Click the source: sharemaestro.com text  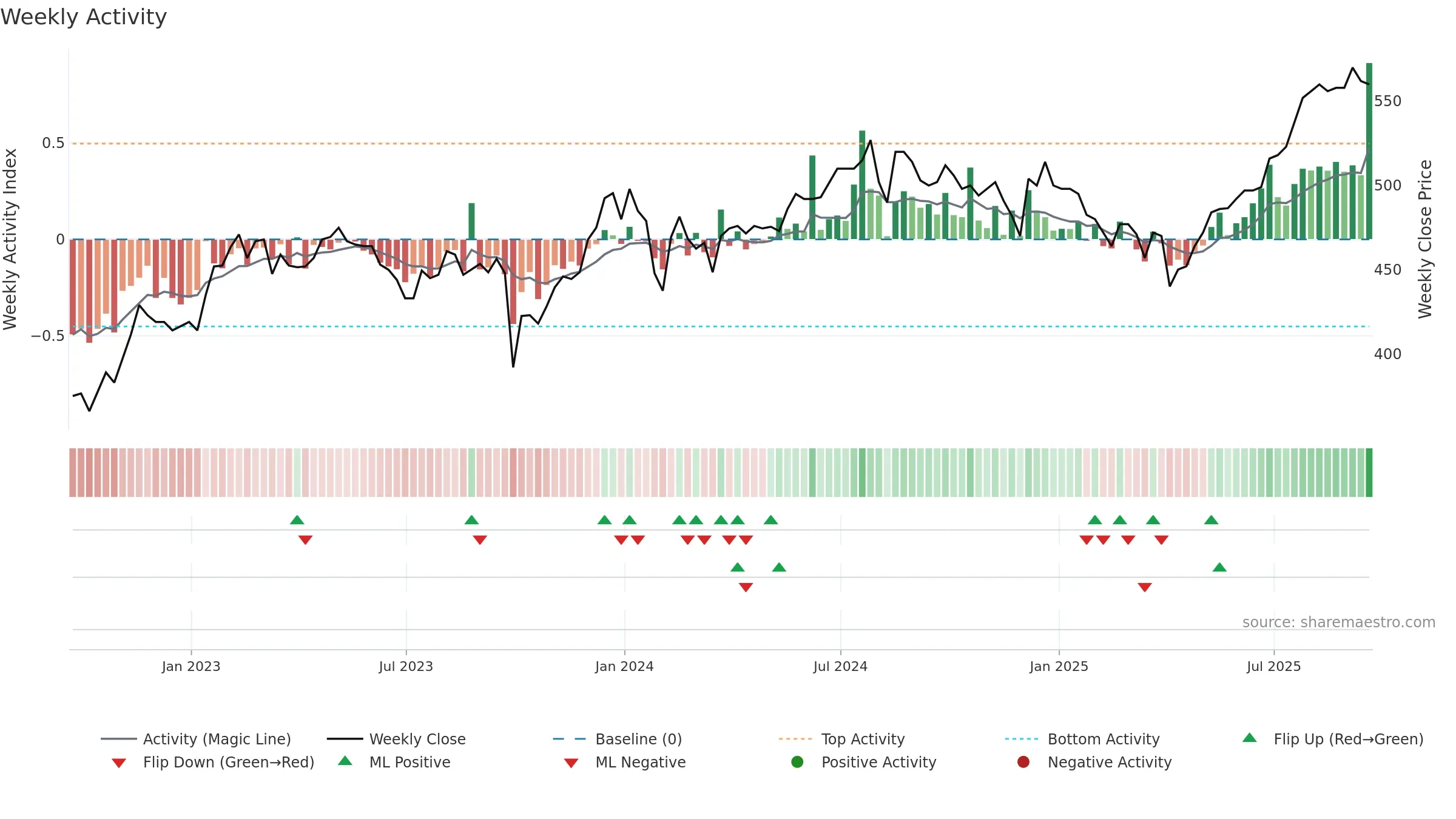(1338, 622)
